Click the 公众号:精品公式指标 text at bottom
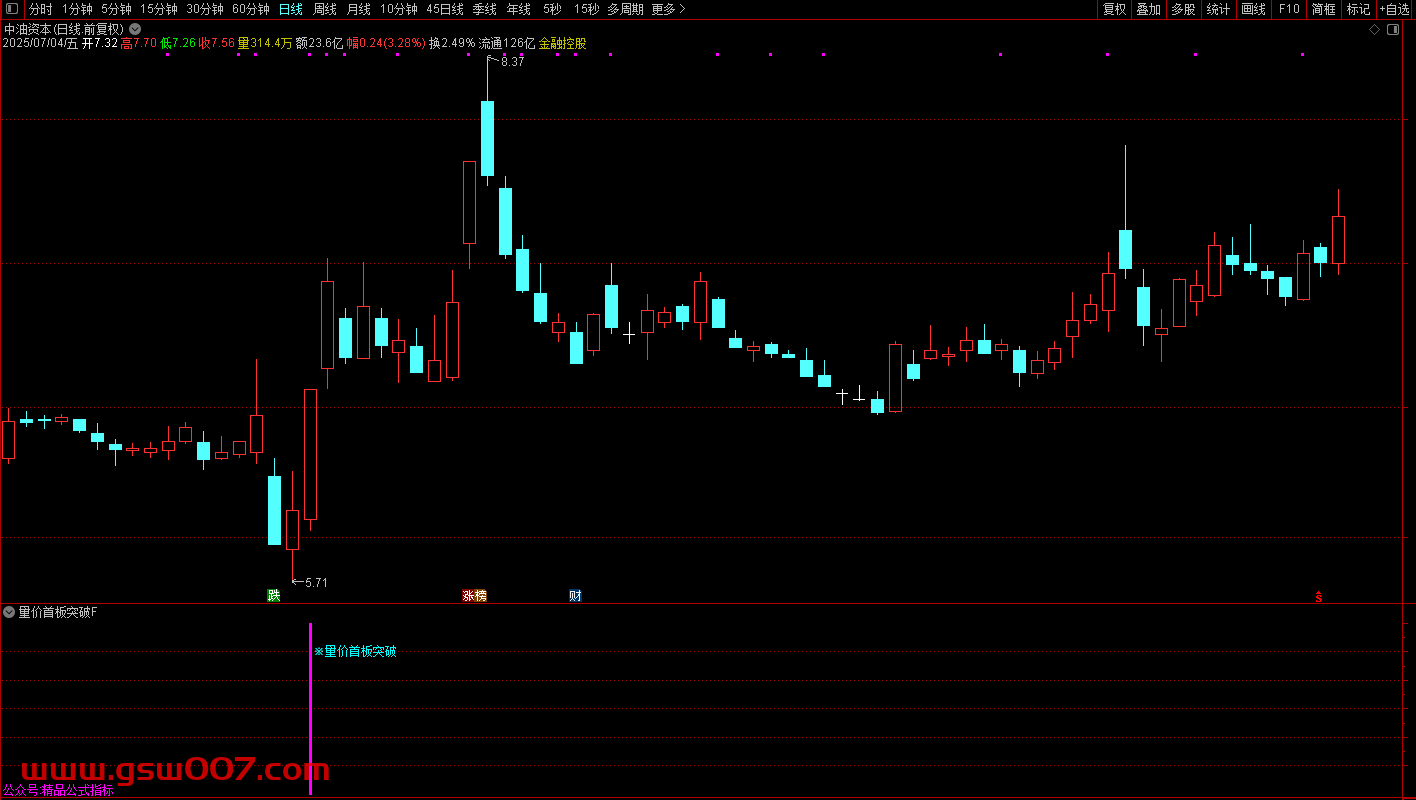Screen dimensions: 1416x800 pyautogui.click(x=58, y=790)
